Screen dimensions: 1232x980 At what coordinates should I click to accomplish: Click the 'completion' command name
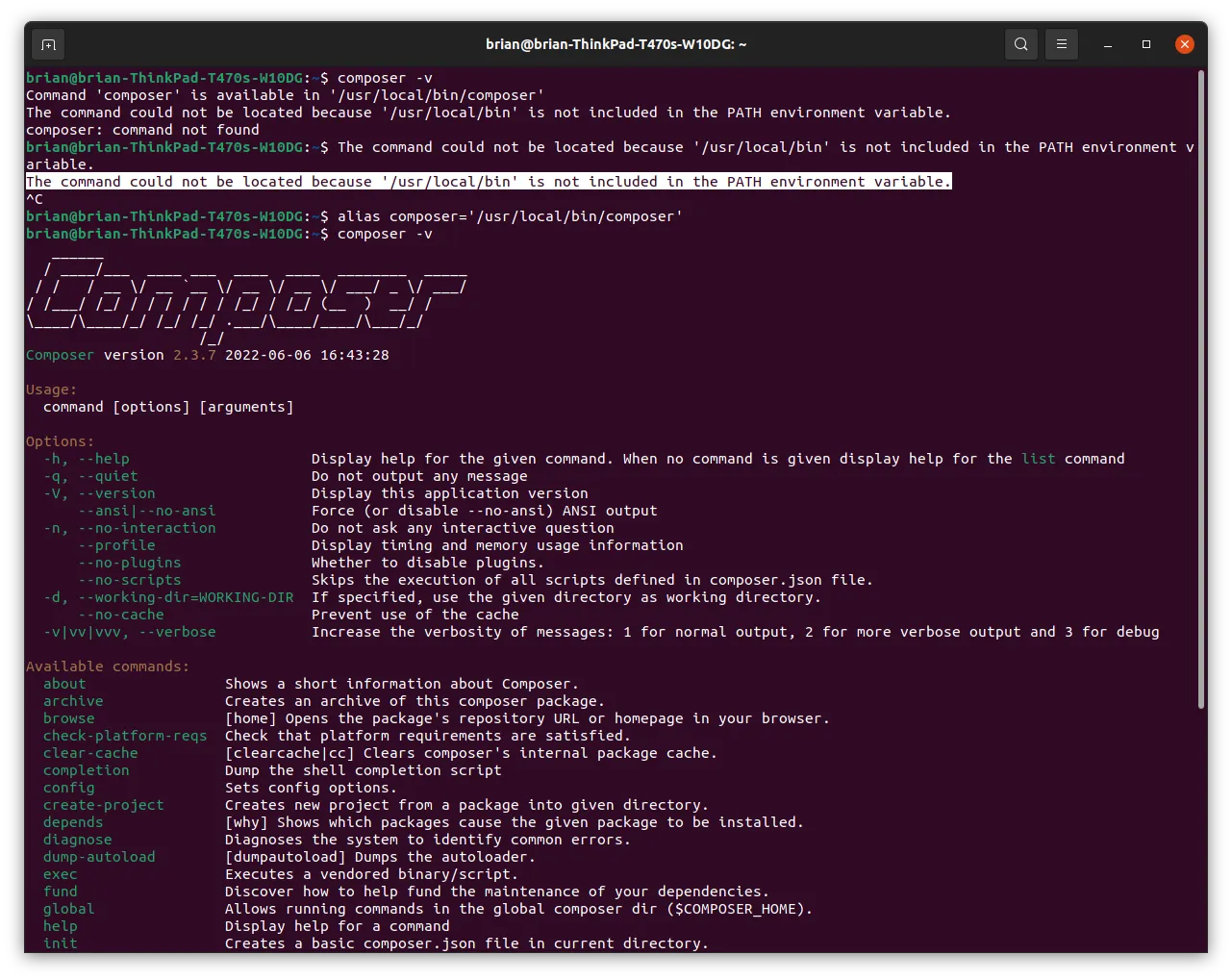click(87, 770)
